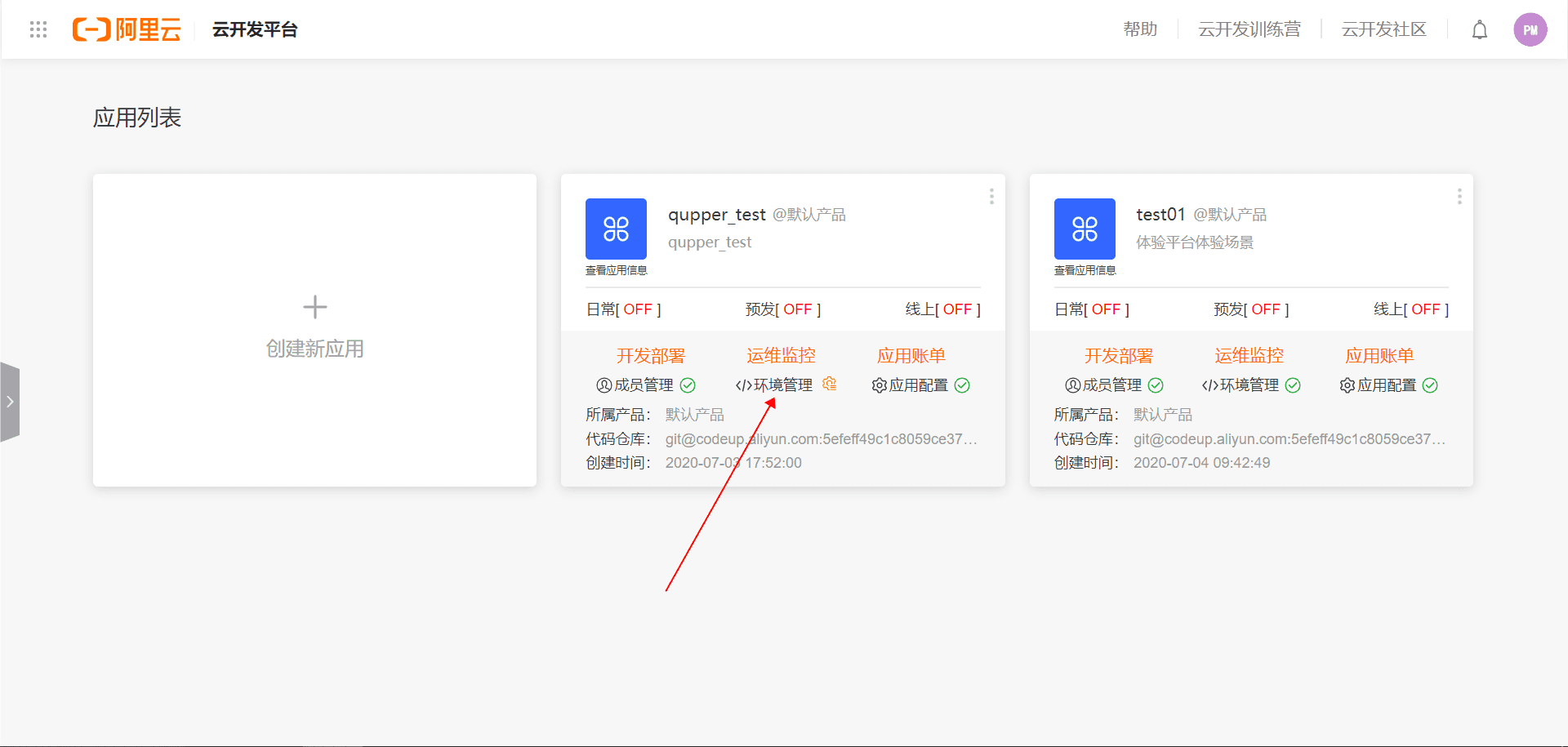Open 查看应用信息 for qupper_test
The height and width of the screenshot is (747, 1568).
616,270
